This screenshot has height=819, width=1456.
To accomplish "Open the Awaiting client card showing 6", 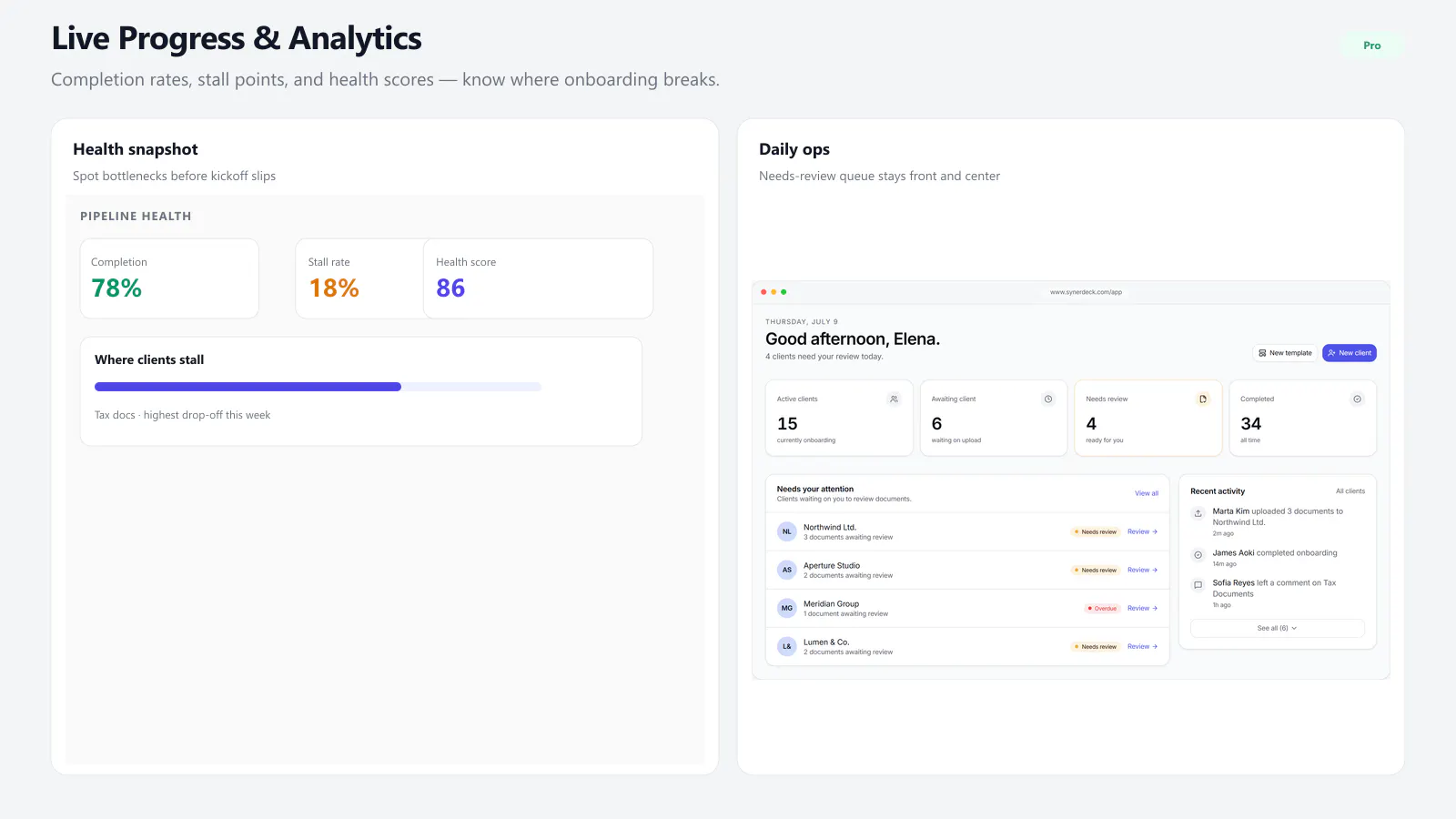I will [x=994, y=418].
